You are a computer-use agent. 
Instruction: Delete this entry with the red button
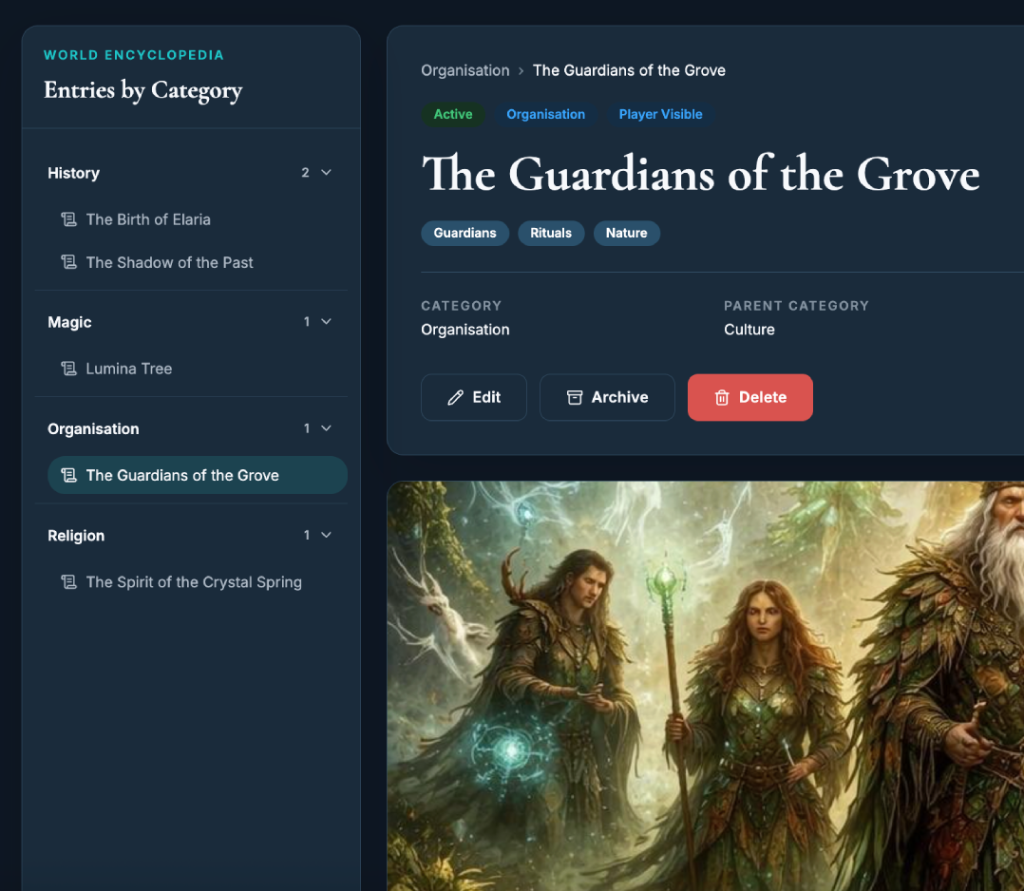(x=750, y=397)
